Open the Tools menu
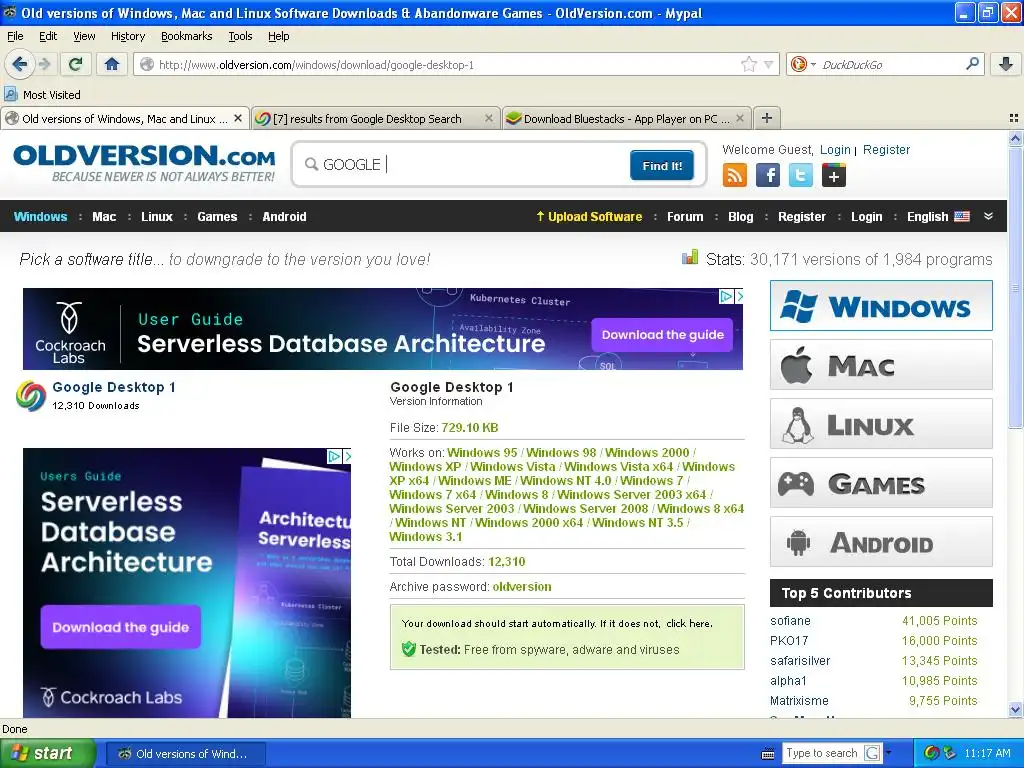The height and width of the screenshot is (768, 1024). [240, 36]
